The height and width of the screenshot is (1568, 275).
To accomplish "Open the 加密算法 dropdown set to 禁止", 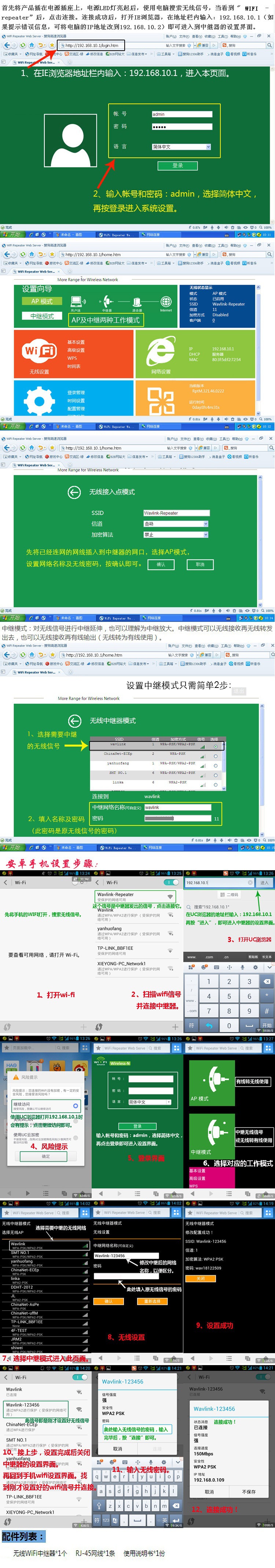I will click(175, 535).
